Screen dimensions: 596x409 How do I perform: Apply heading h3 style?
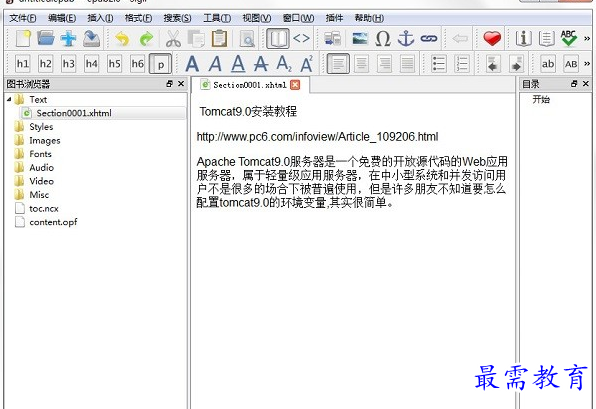(69, 64)
